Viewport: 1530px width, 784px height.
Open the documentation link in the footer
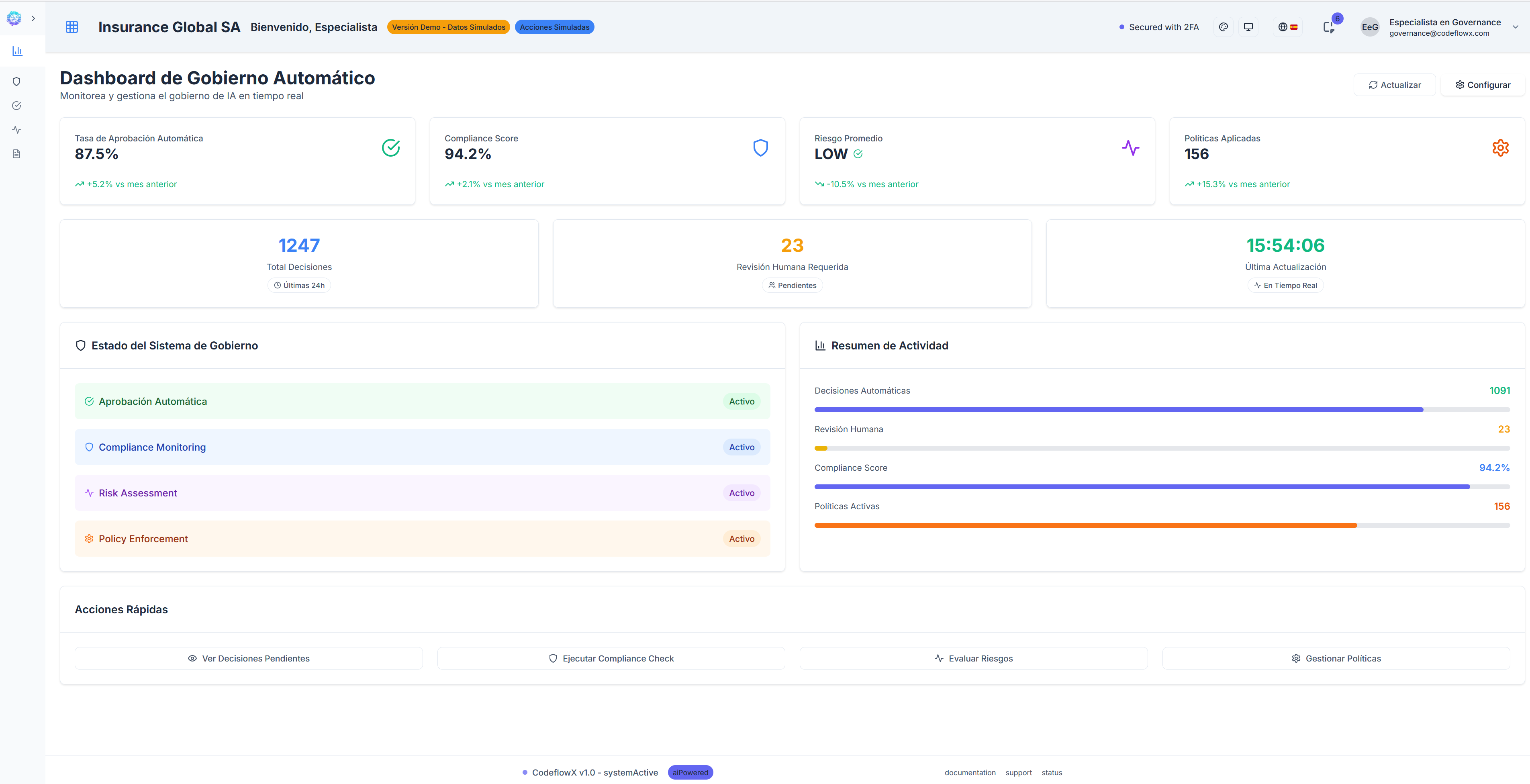tap(970, 772)
